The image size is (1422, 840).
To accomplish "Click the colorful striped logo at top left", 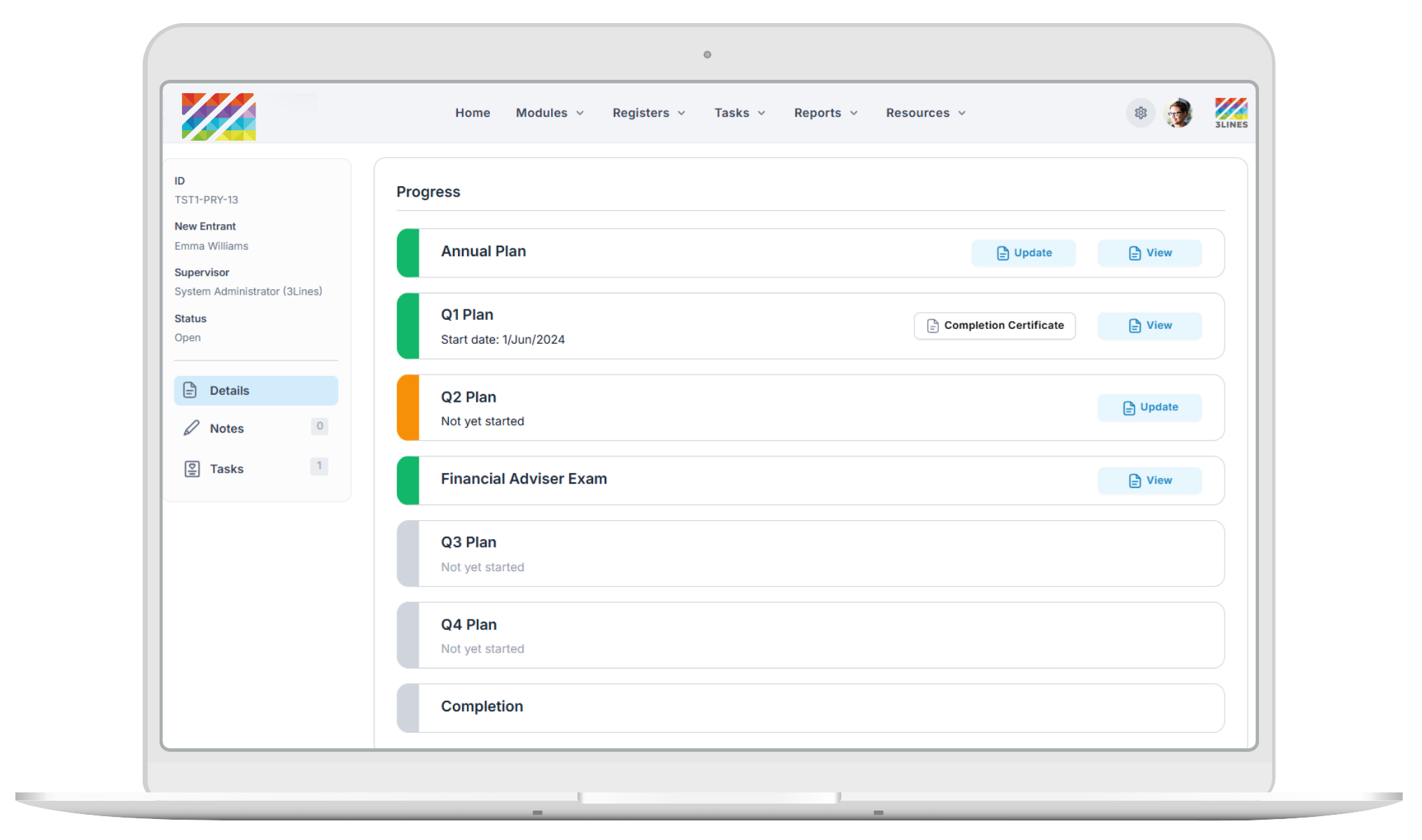I will pos(218,116).
